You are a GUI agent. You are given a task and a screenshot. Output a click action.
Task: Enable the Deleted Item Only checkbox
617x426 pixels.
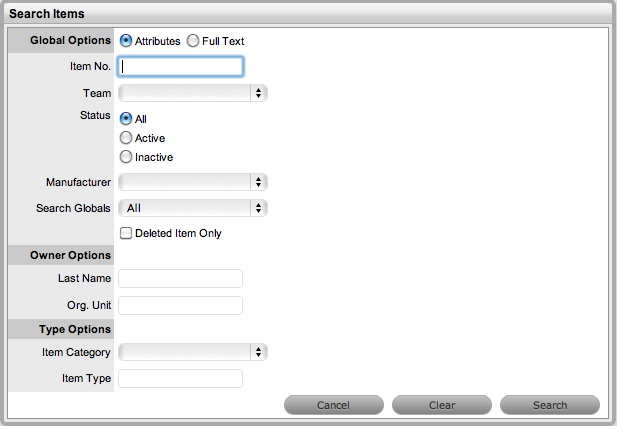click(126, 233)
